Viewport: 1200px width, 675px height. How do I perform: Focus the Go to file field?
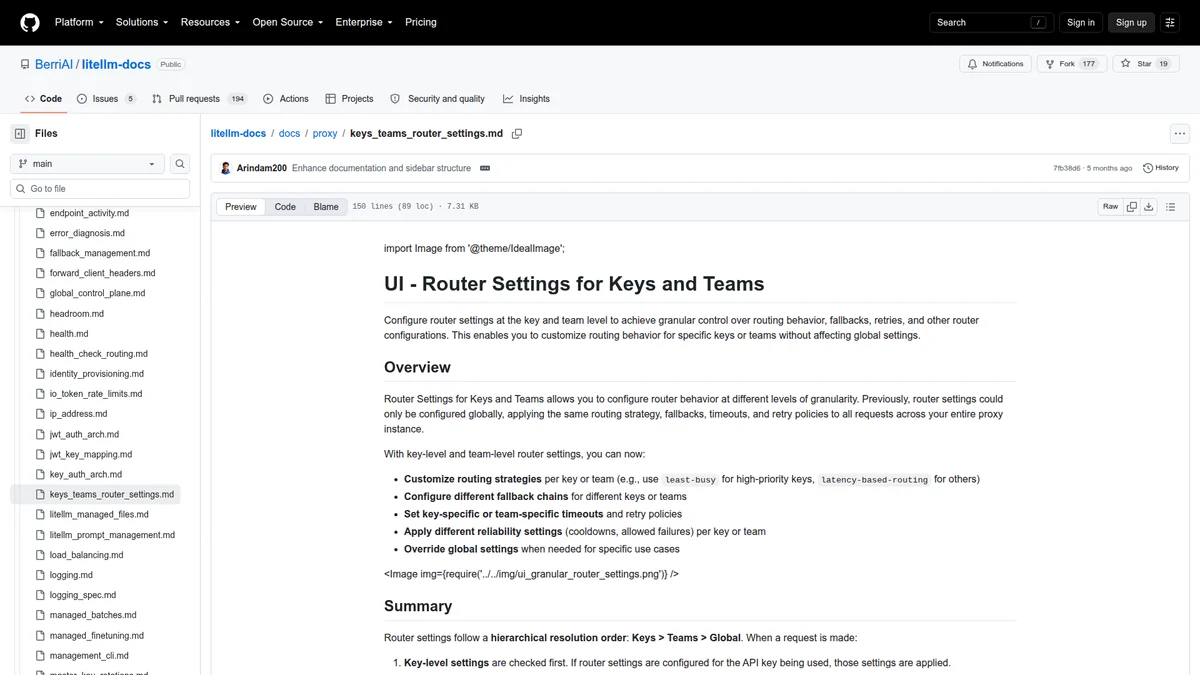click(100, 188)
